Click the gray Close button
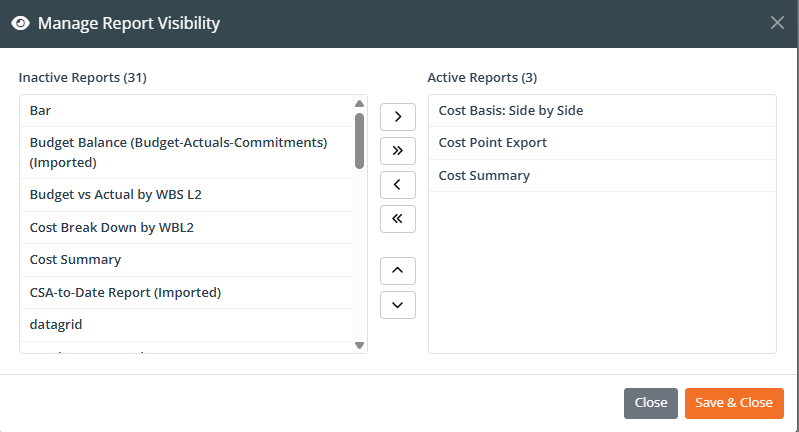This screenshot has height=432, width=799. click(x=651, y=403)
